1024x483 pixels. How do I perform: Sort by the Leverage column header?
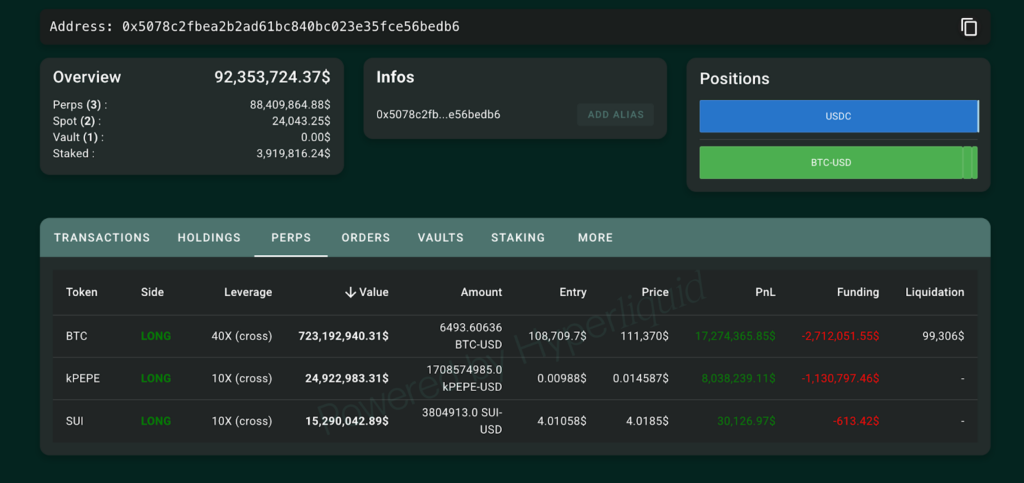tap(248, 292)
